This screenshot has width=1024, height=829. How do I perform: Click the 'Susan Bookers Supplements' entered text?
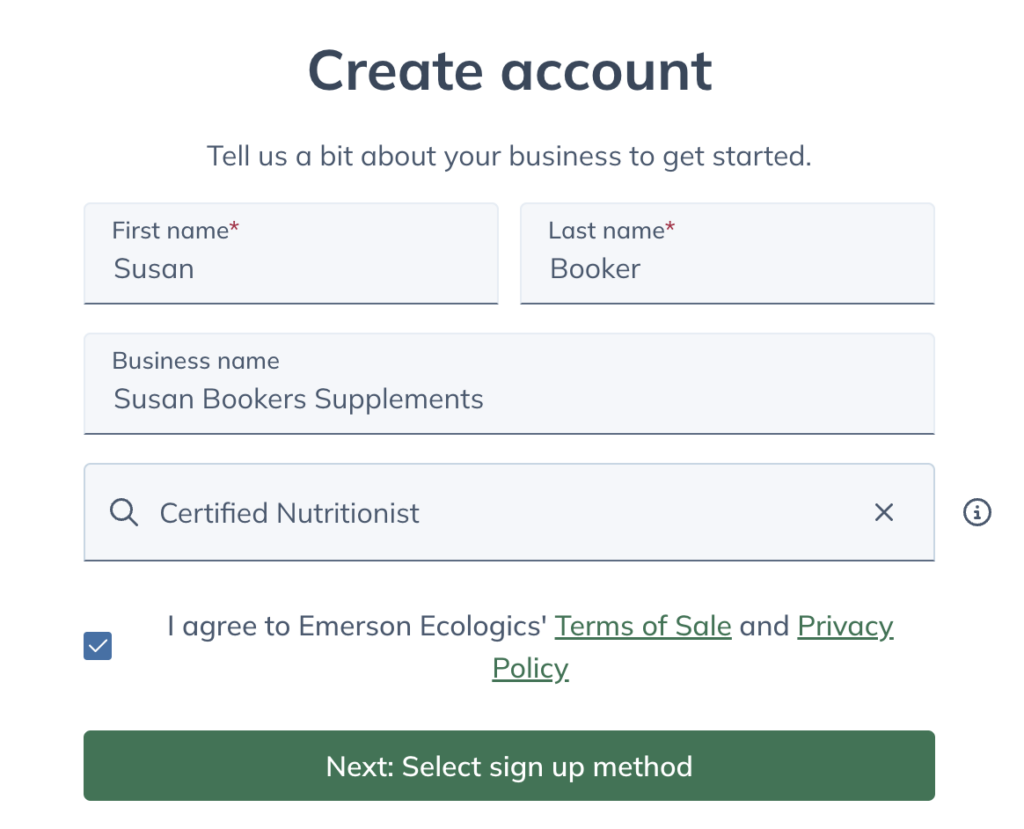tap(298, 399)
